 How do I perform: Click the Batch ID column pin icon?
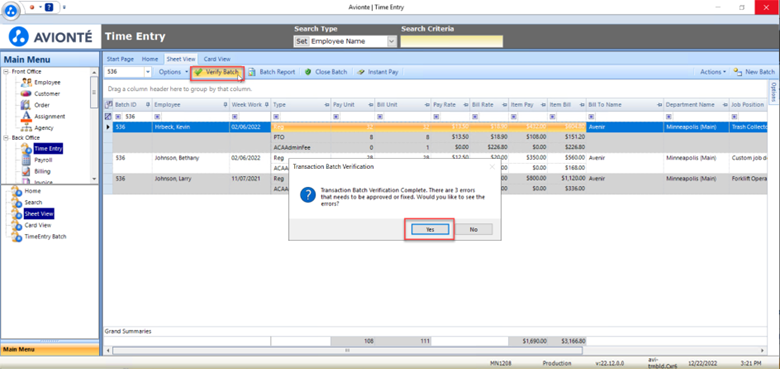[x=147, y=105]
